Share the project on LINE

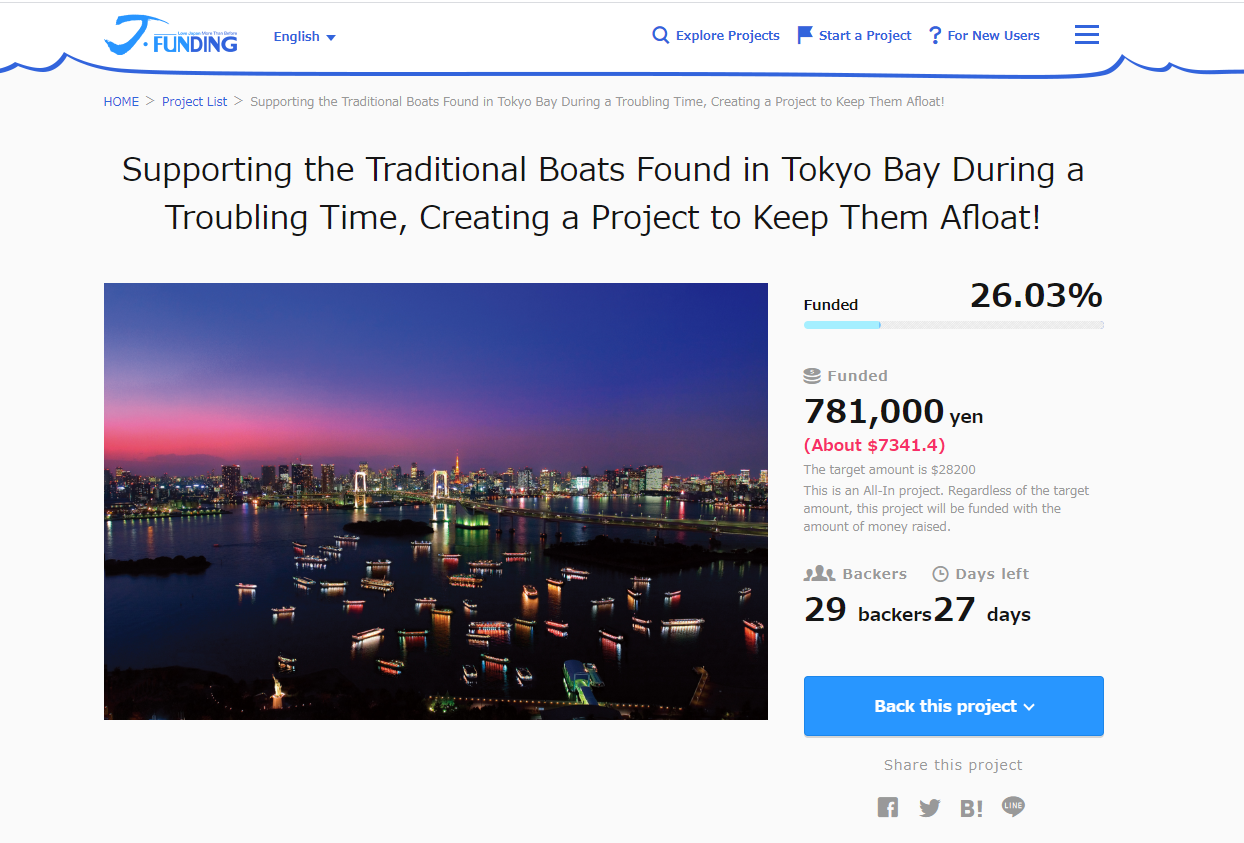click(1014, 806)
